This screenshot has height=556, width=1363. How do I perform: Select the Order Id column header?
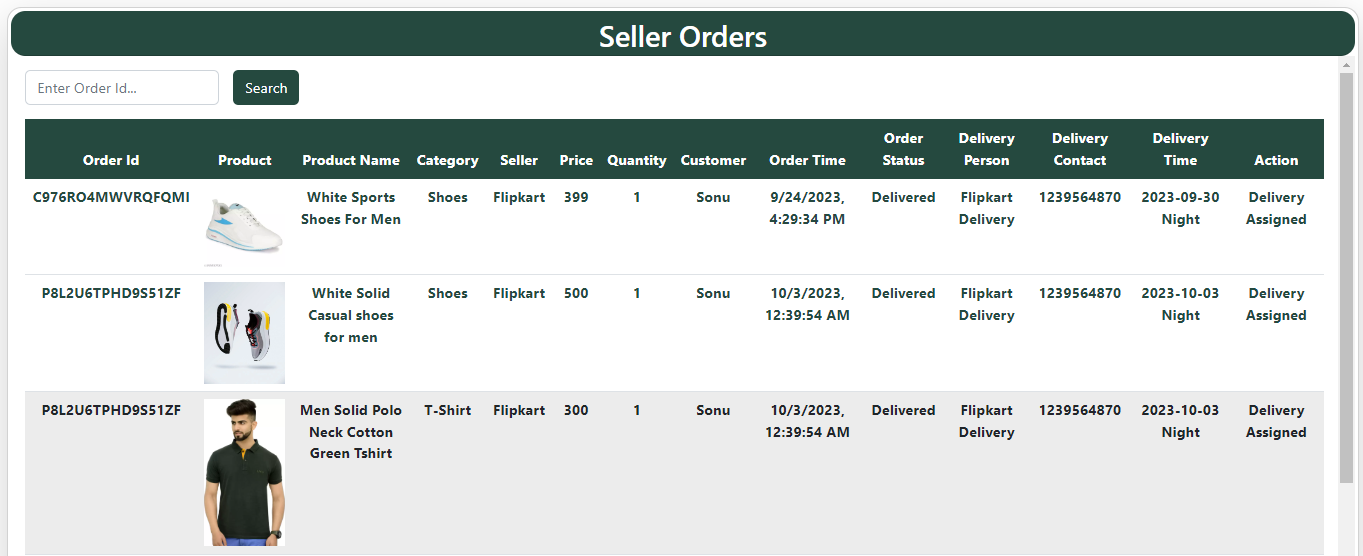111,160
